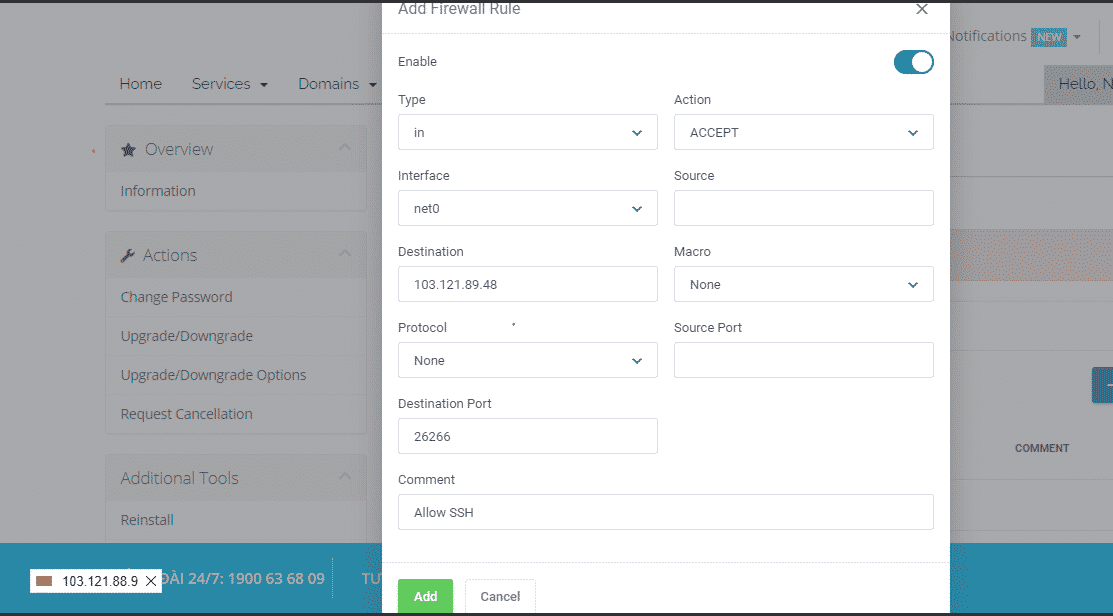Click the Source input field
The width and height of the screenshot is (1113, 616).
803,208
